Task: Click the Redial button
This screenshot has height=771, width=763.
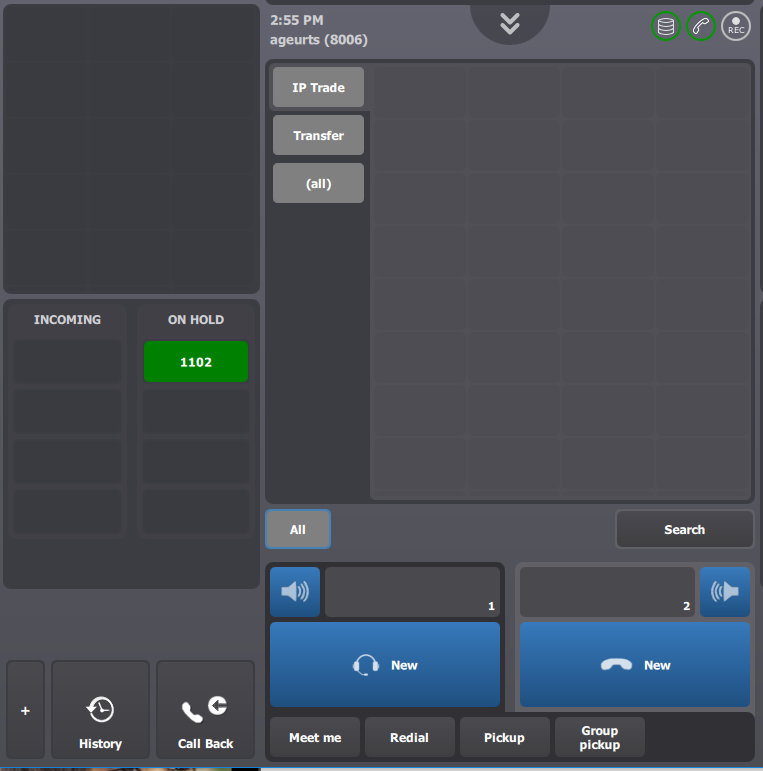Action: pyautogui.click(x=410, y=738)
